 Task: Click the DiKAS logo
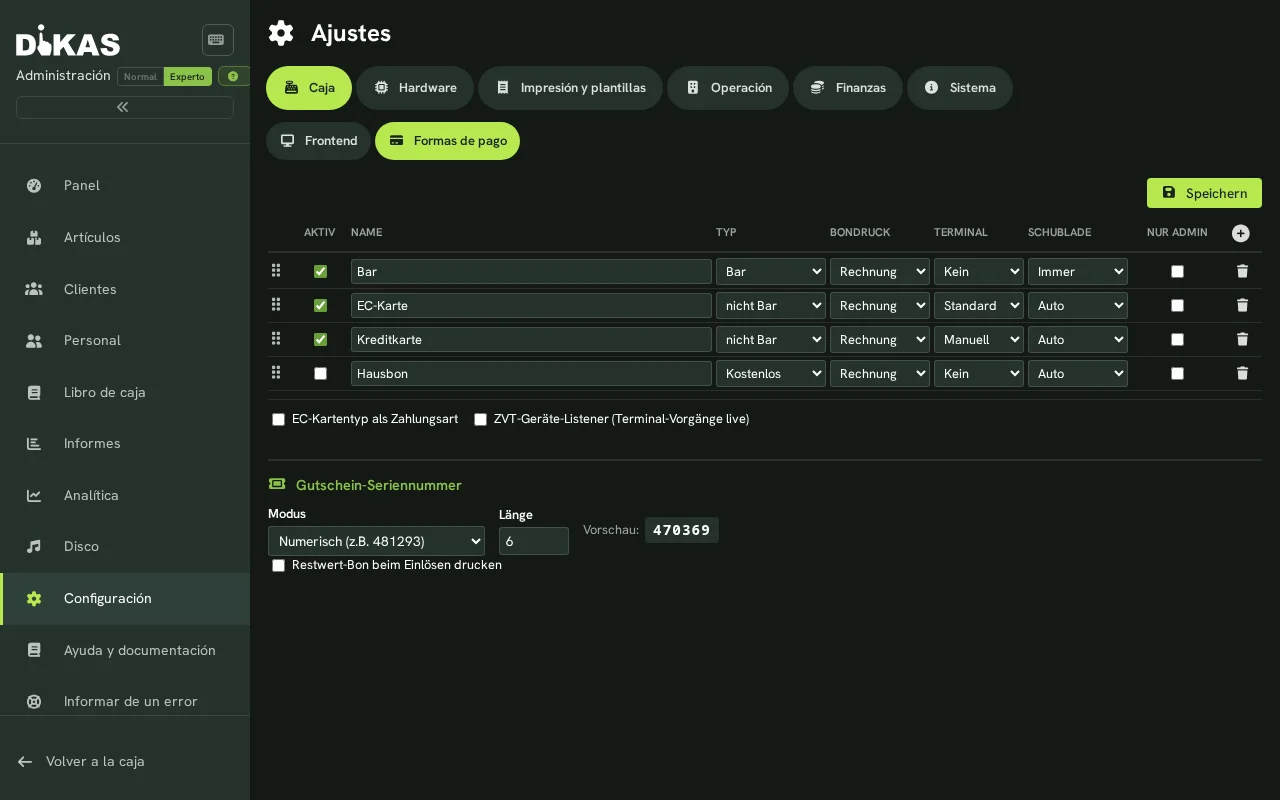pos(68,40)
